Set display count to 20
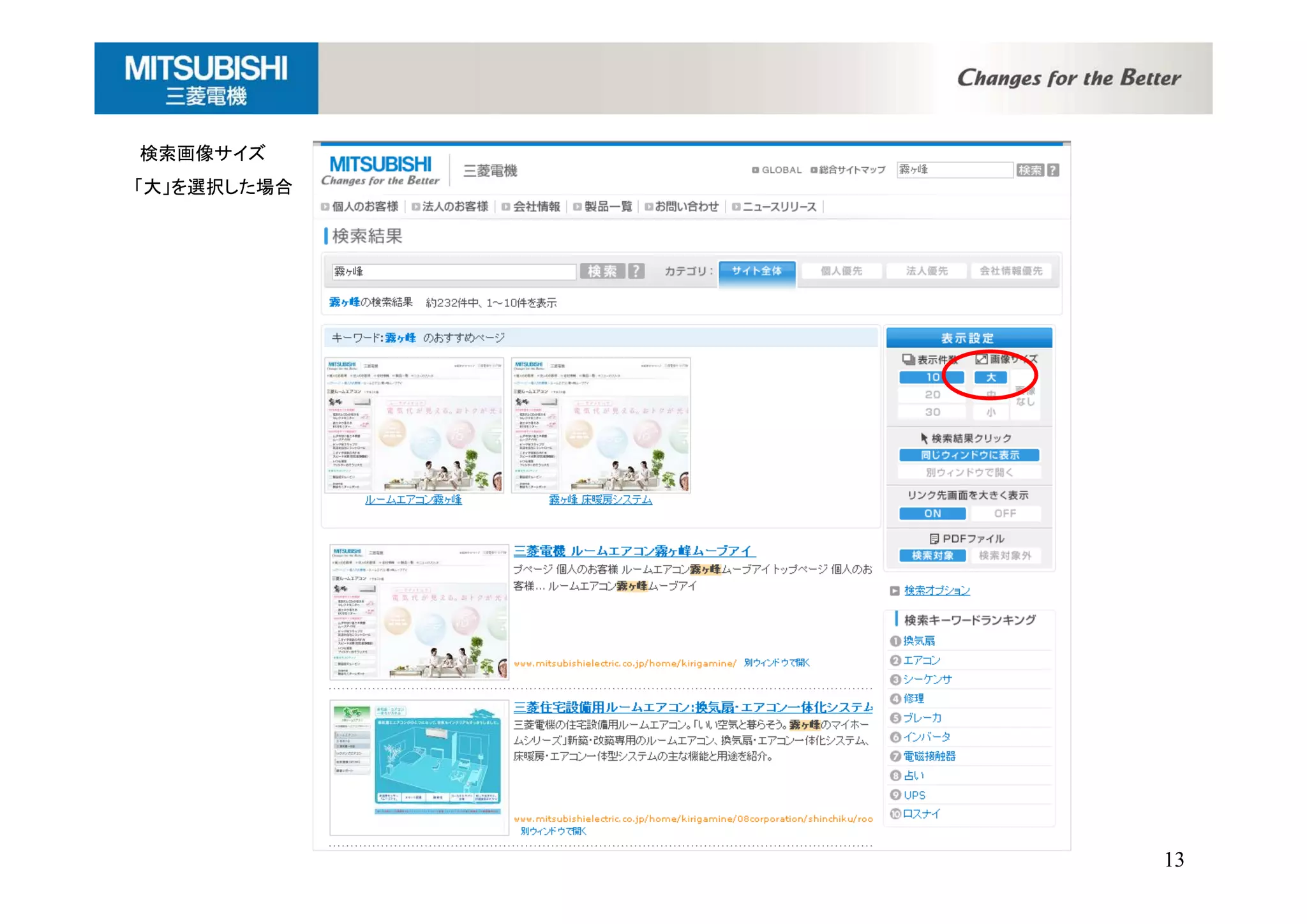 pyautogui.click(x=932, y=395)
